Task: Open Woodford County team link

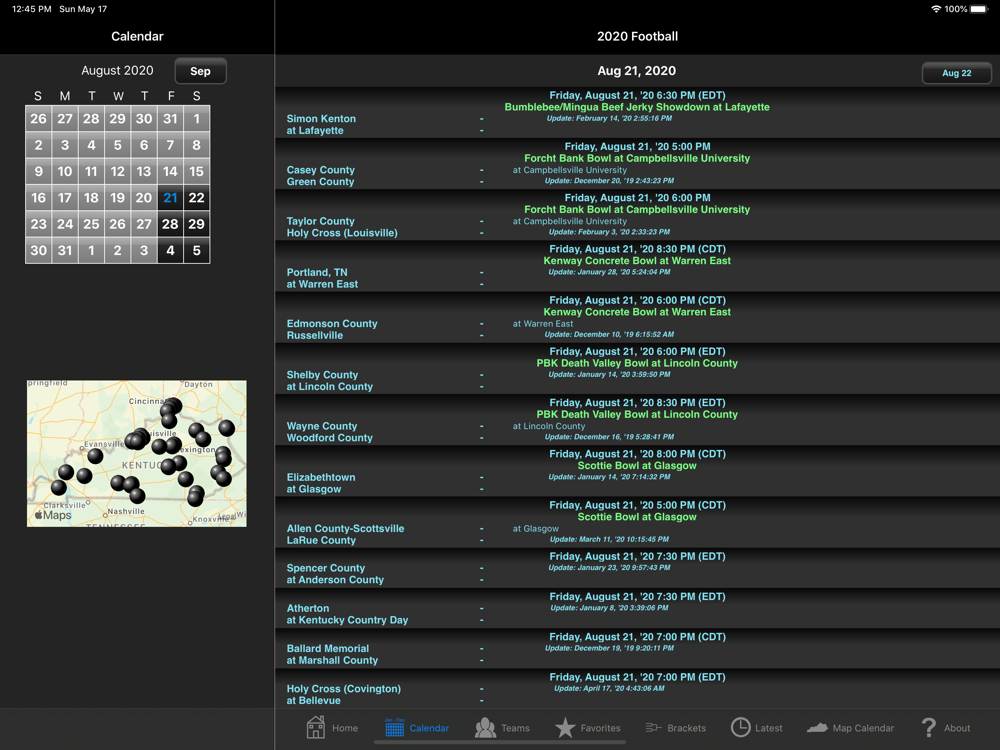Action: (329, 438)
